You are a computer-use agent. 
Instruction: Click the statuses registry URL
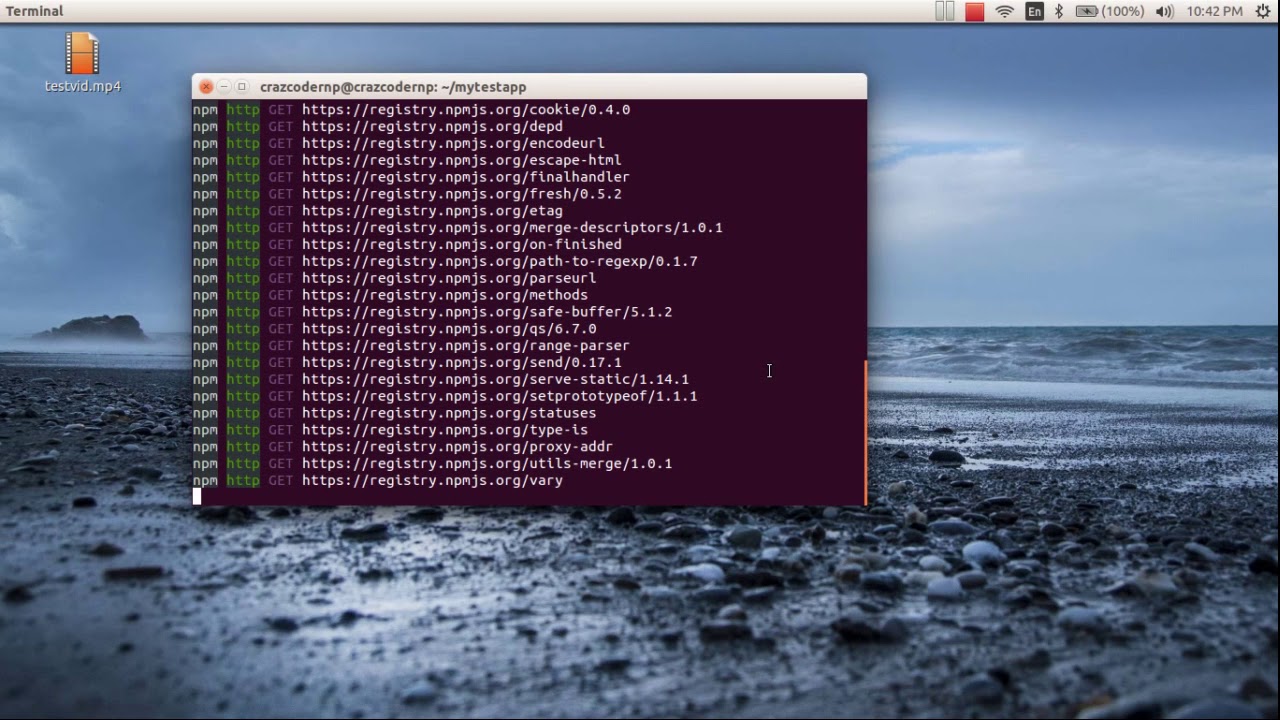tap(449, 413)
